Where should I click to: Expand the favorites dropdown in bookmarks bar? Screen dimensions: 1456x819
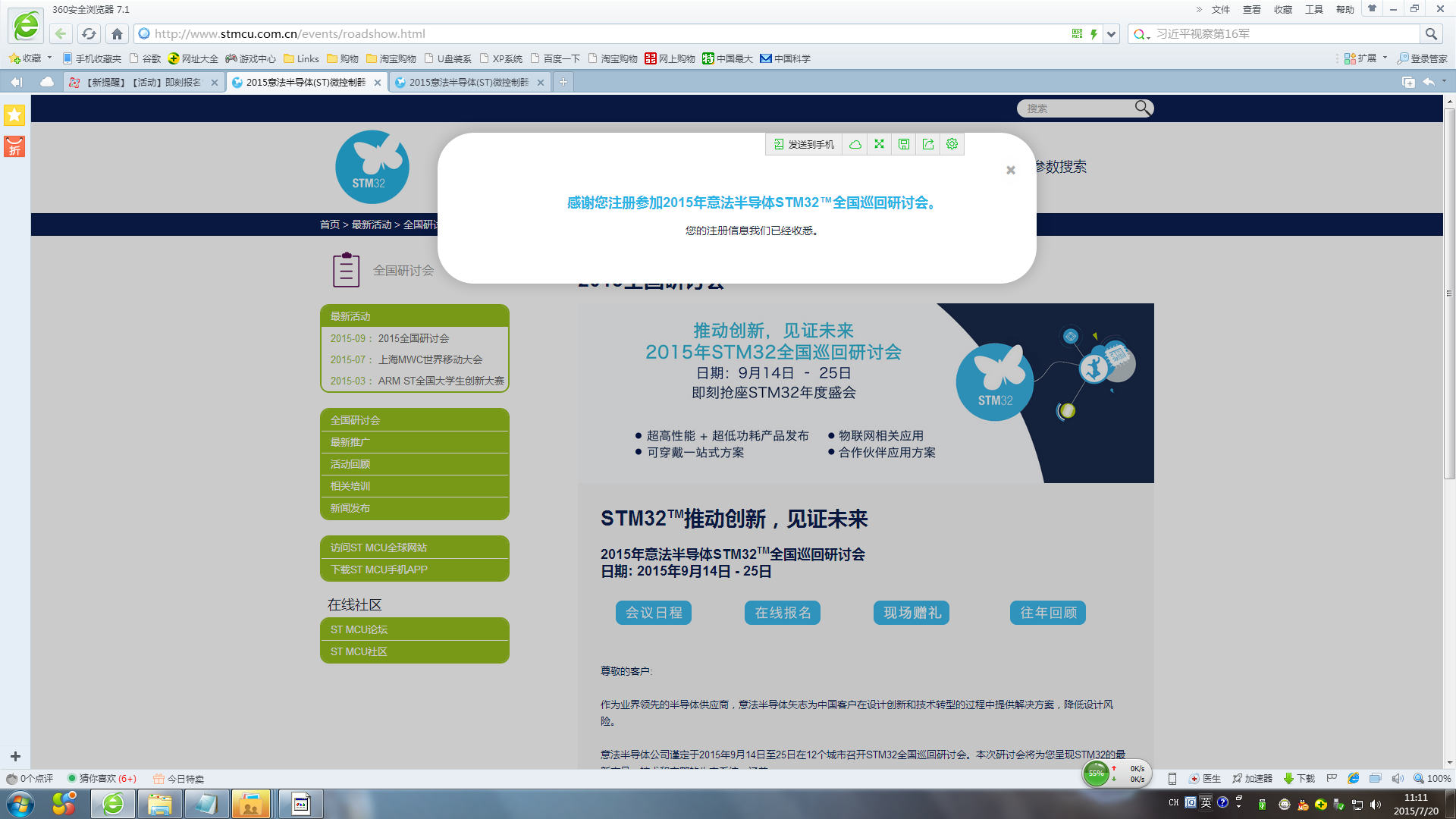coord(50,58)
